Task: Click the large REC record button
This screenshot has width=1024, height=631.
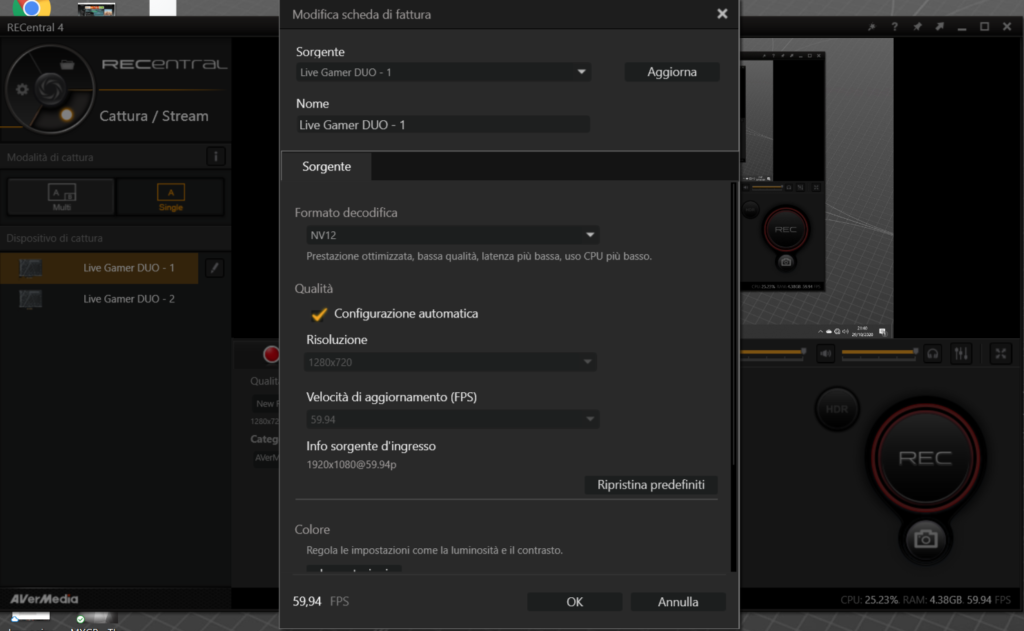Action: pos(925,458)
